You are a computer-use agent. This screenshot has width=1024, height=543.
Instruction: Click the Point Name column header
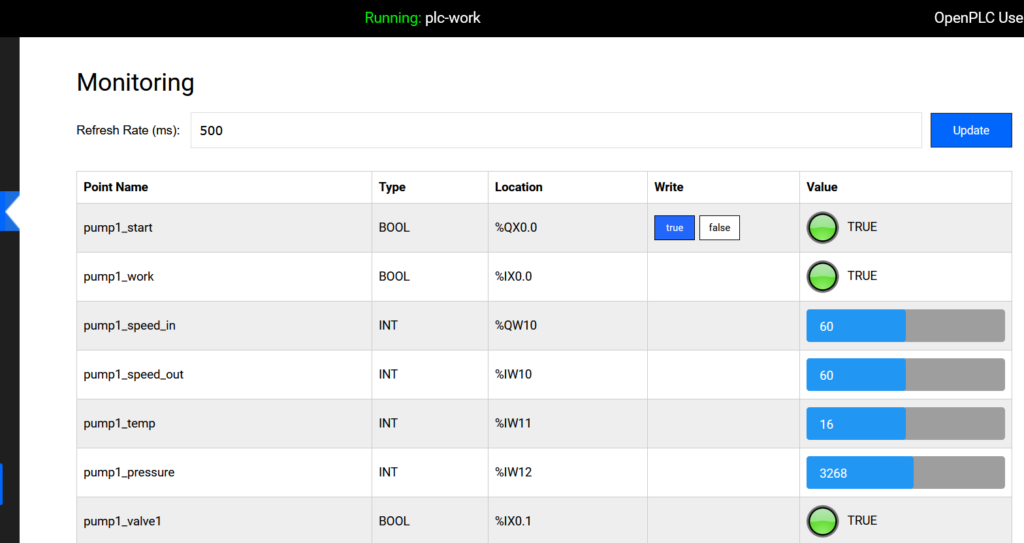116,187
